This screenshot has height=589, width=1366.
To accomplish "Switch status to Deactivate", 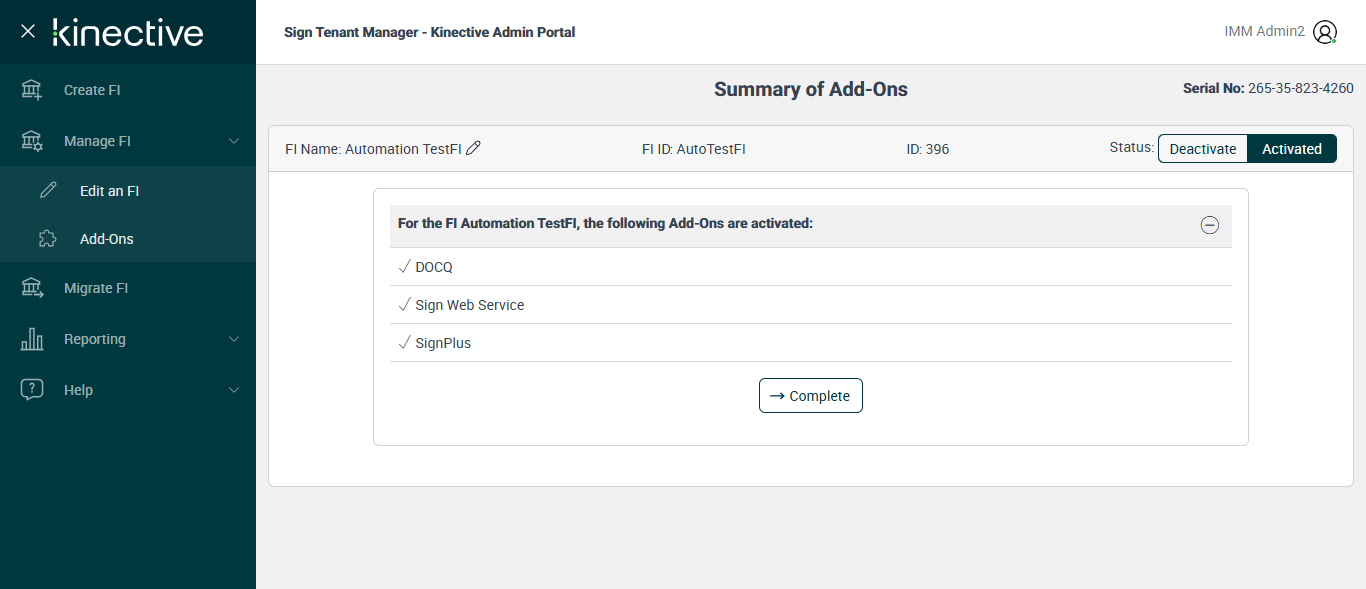I will pyautogui.click(x=1203, y=149).
